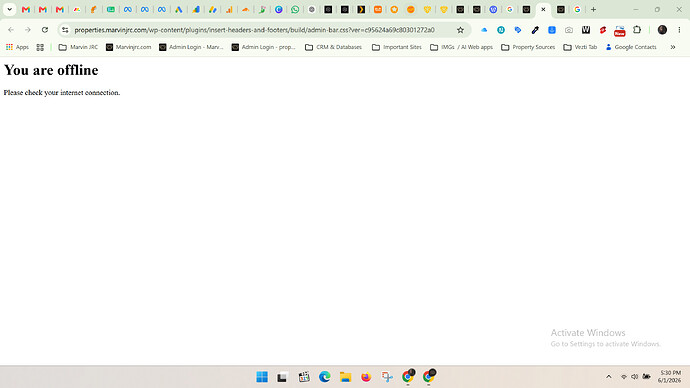The width and height of the screenshot is (690, 388).
Task: Expand the Property Sources bookmark folder
Action: click(x=528, y=47)
